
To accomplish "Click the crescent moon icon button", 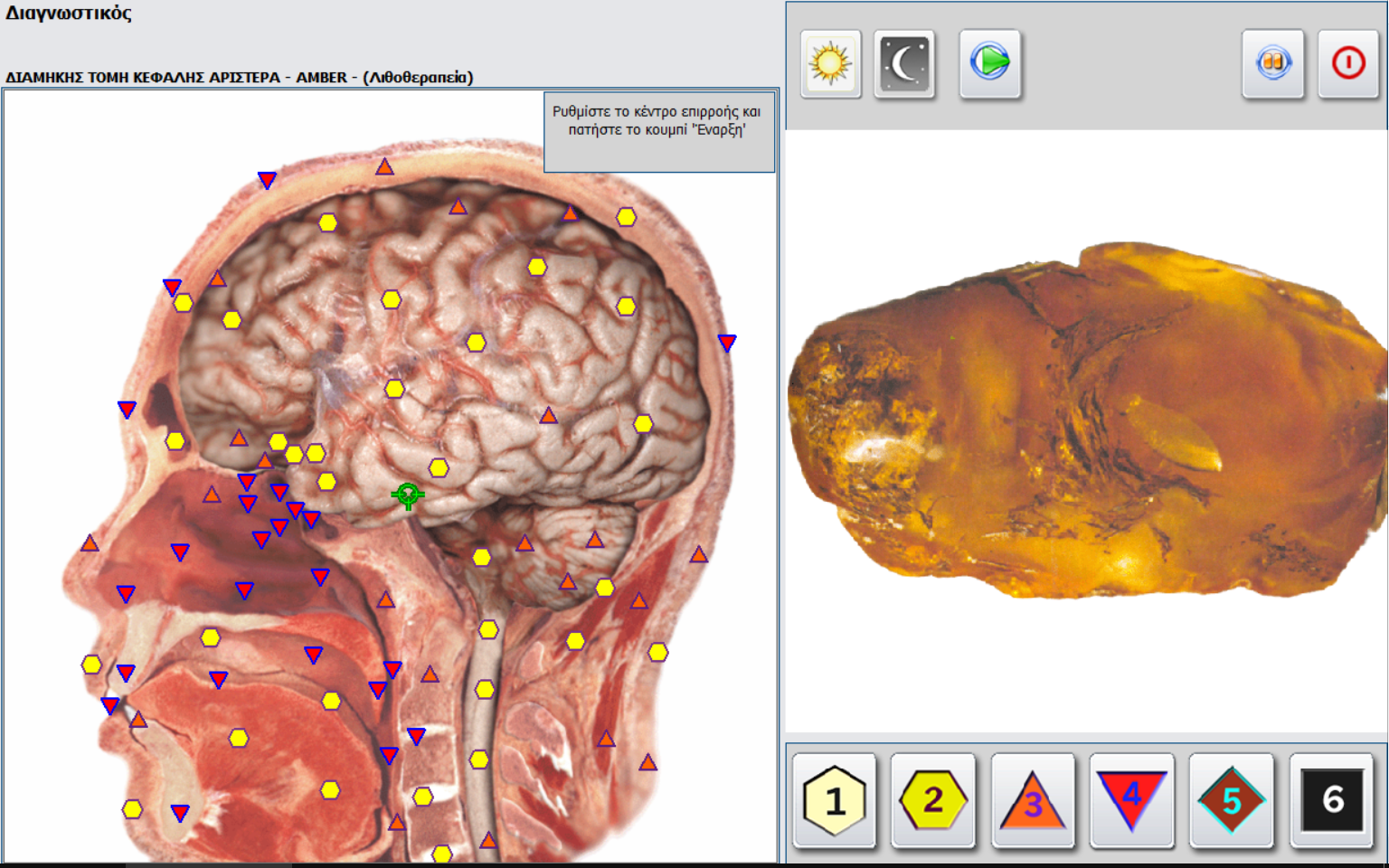I will point(904,63).
